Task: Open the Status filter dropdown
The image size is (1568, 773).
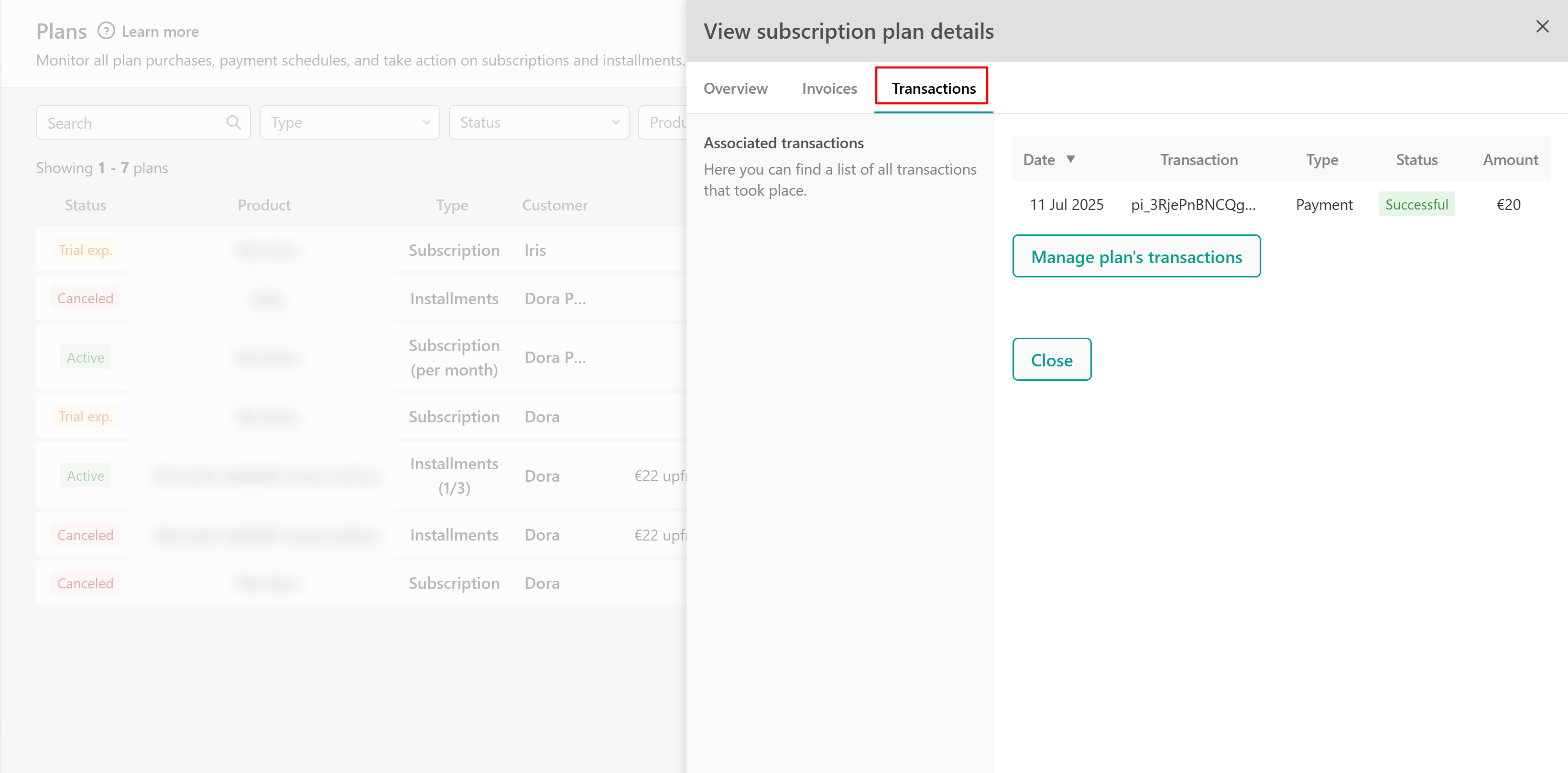Action: pyautogui.click(x=538, y=122)
